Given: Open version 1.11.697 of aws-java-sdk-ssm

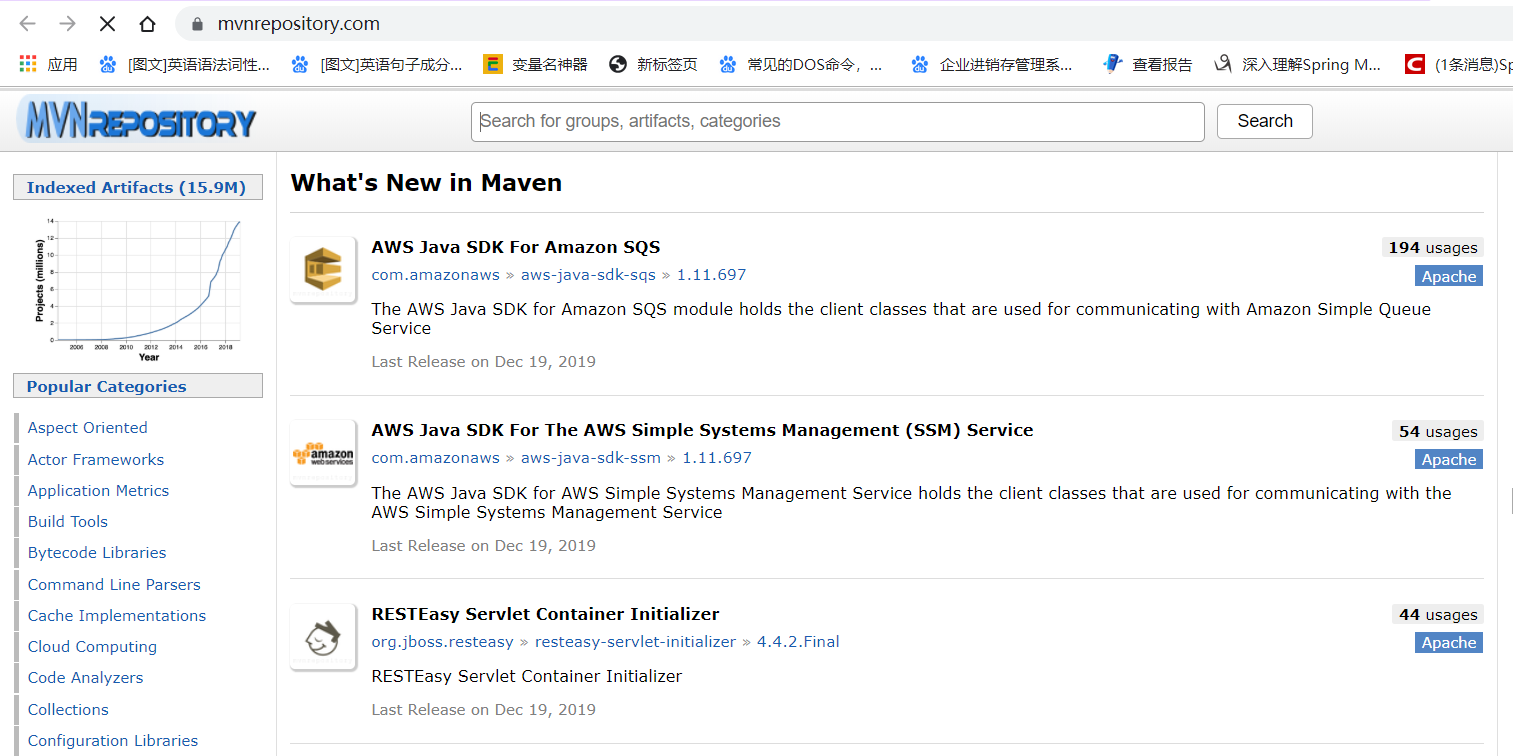Looking at the screenshot, I should (716, 457).
